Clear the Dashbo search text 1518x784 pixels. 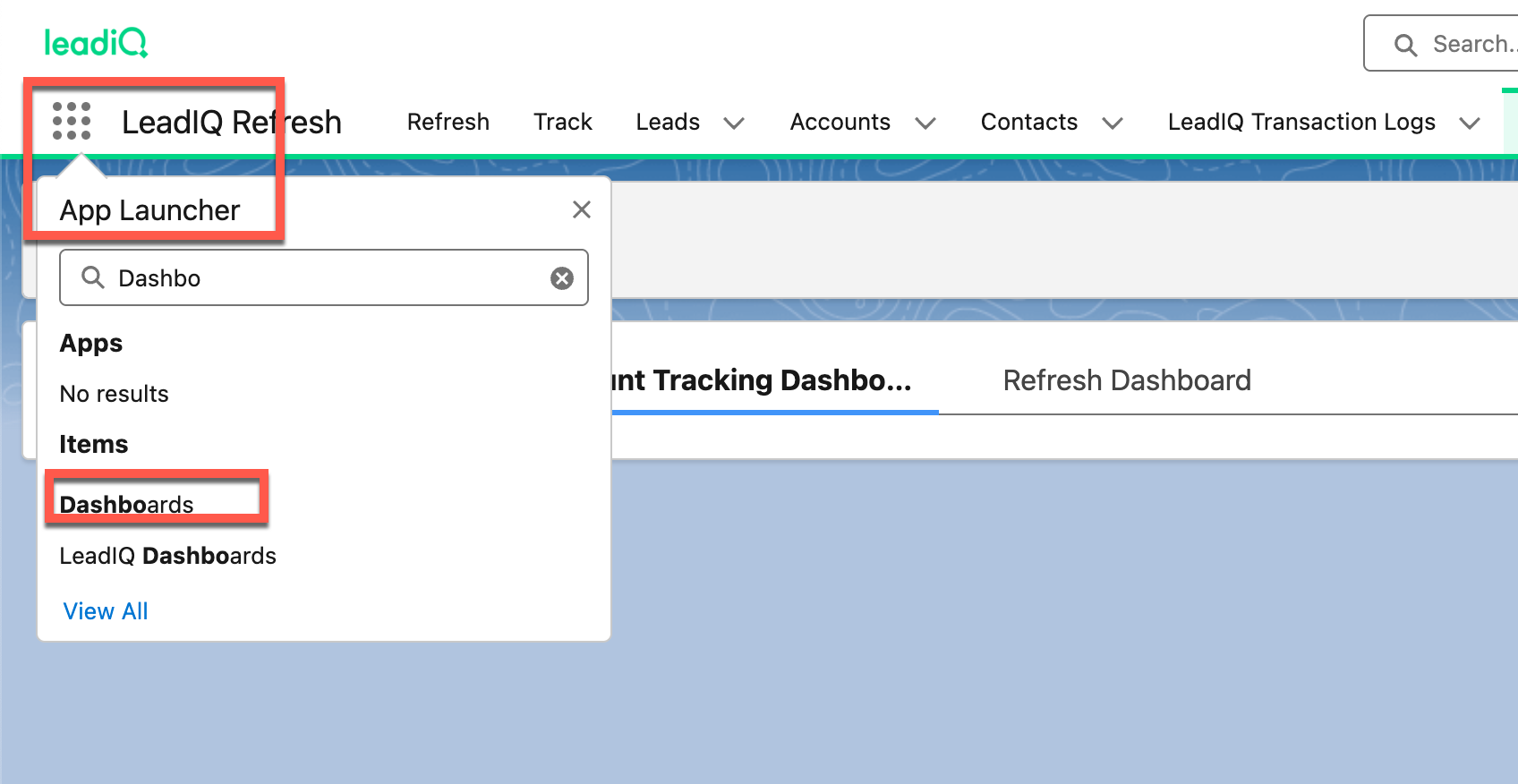pos(562,278)
